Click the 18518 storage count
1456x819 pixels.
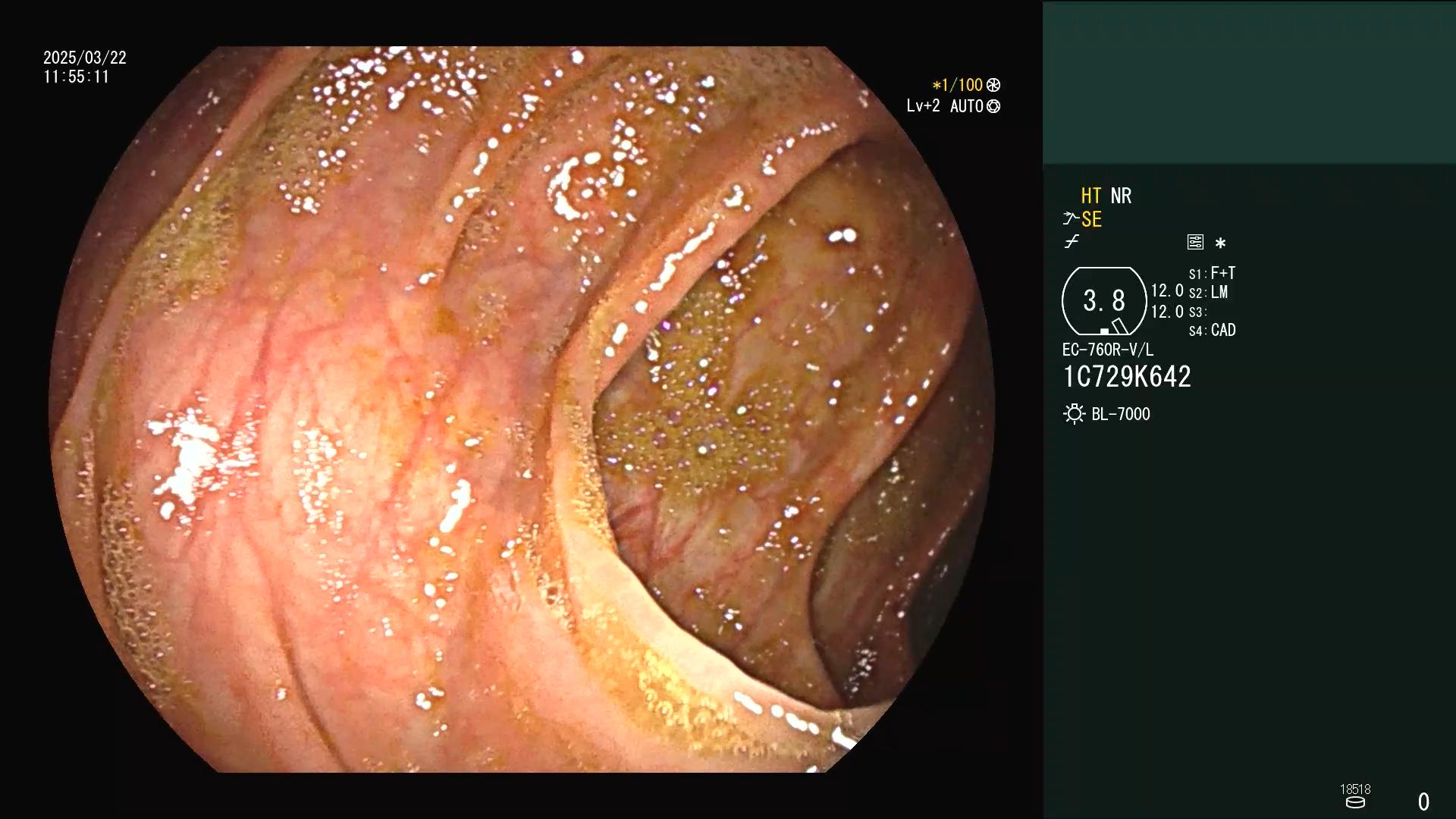[1355, 789]
